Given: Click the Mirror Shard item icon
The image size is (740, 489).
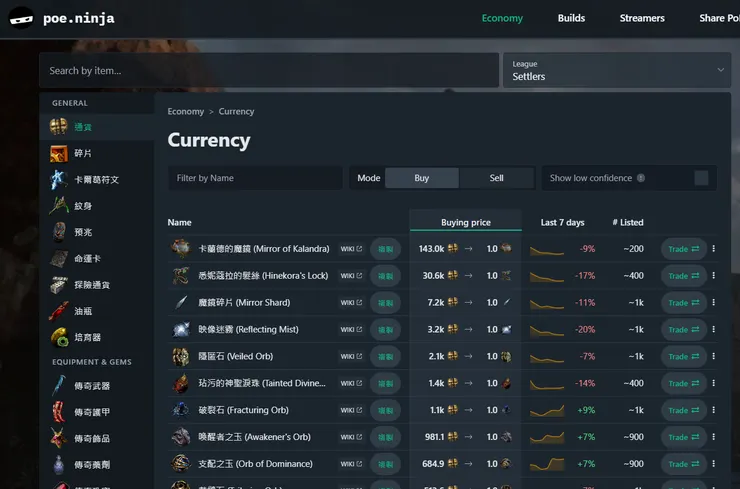Looking at the screenshot, I should coord(181,303).
